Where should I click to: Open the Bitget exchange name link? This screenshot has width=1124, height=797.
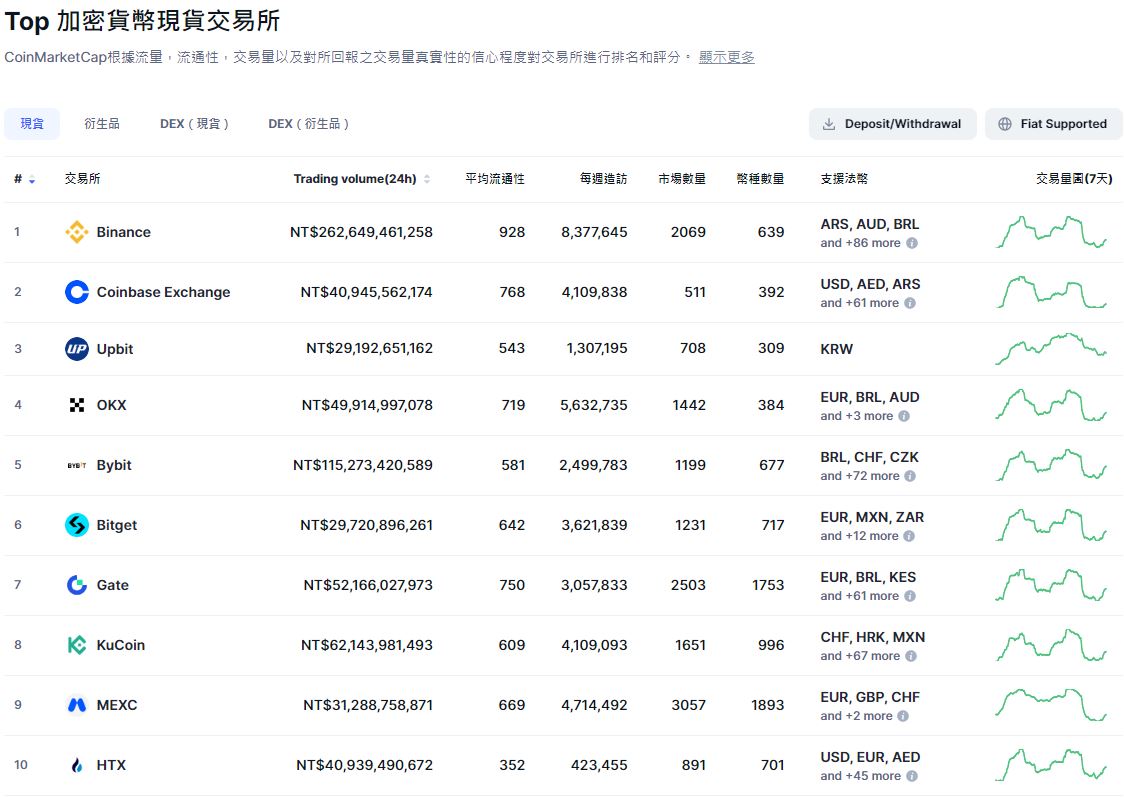point(117,525)
